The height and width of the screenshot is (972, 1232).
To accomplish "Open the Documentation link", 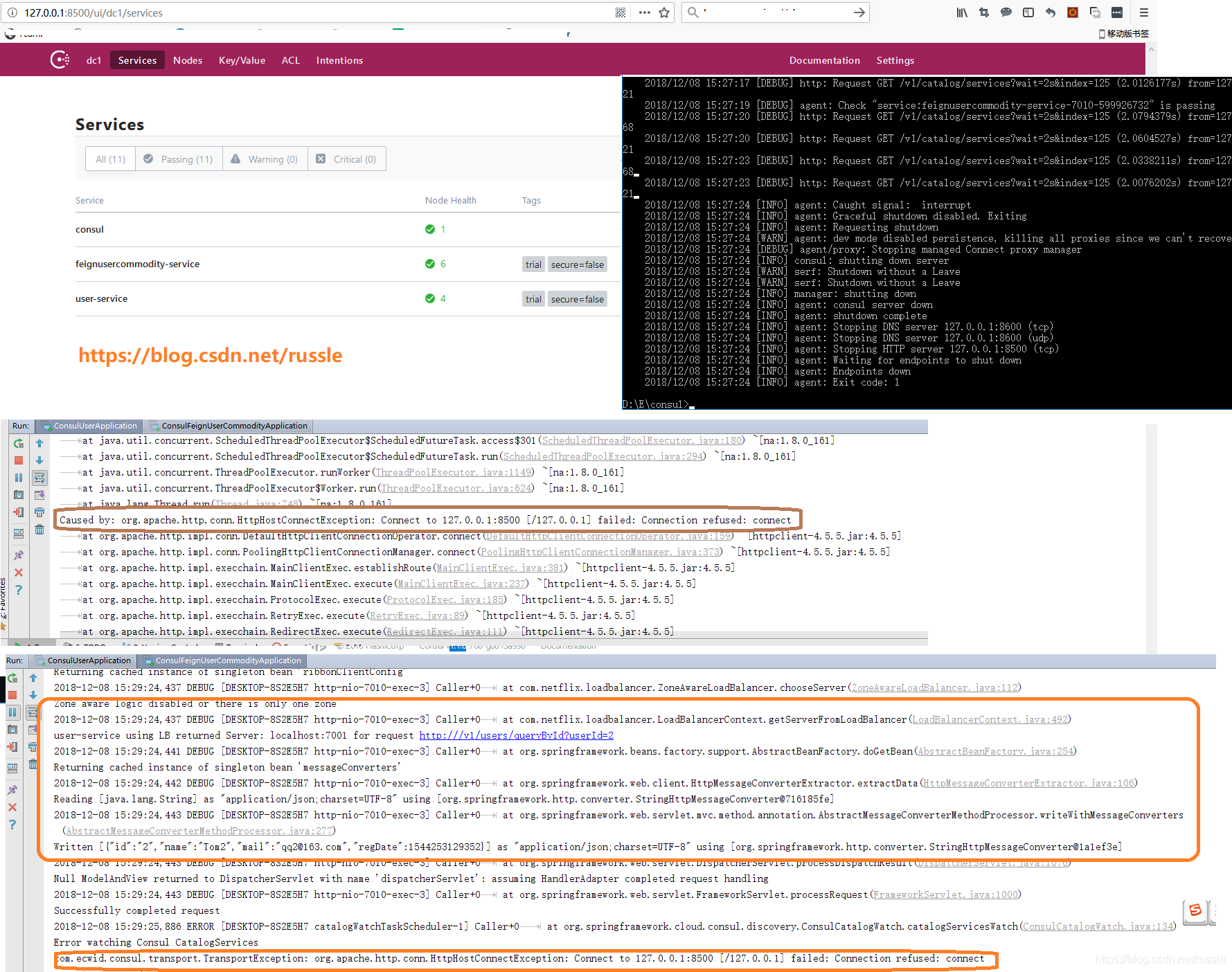I will (x=824, y=60).
